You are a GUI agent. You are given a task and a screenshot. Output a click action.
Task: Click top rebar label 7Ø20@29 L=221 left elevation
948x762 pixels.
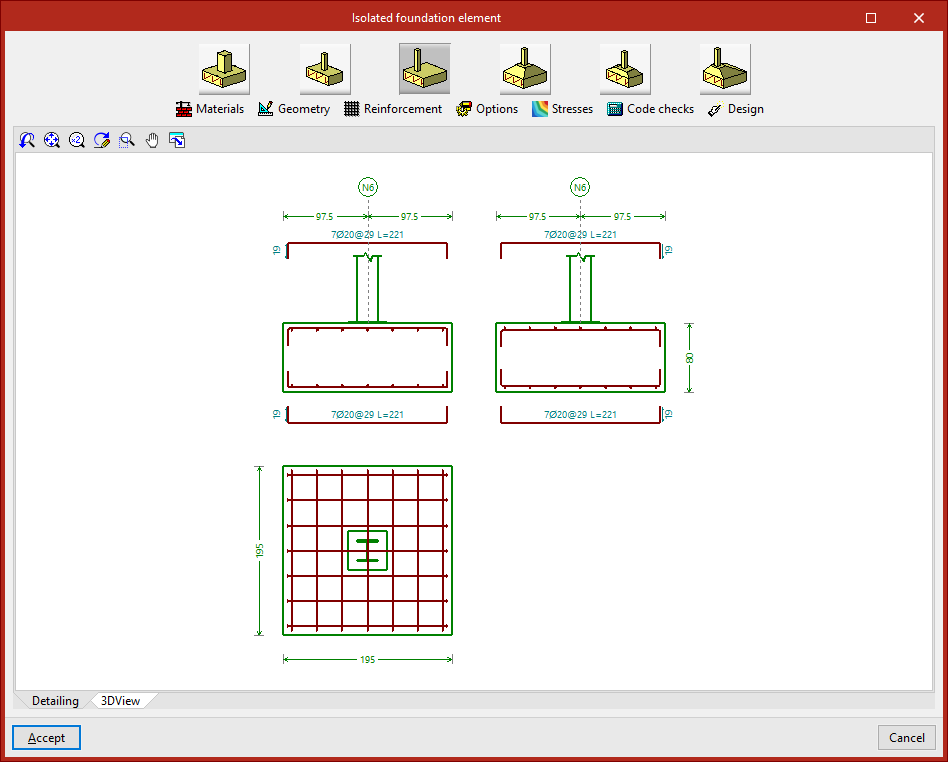click(367, 235)
